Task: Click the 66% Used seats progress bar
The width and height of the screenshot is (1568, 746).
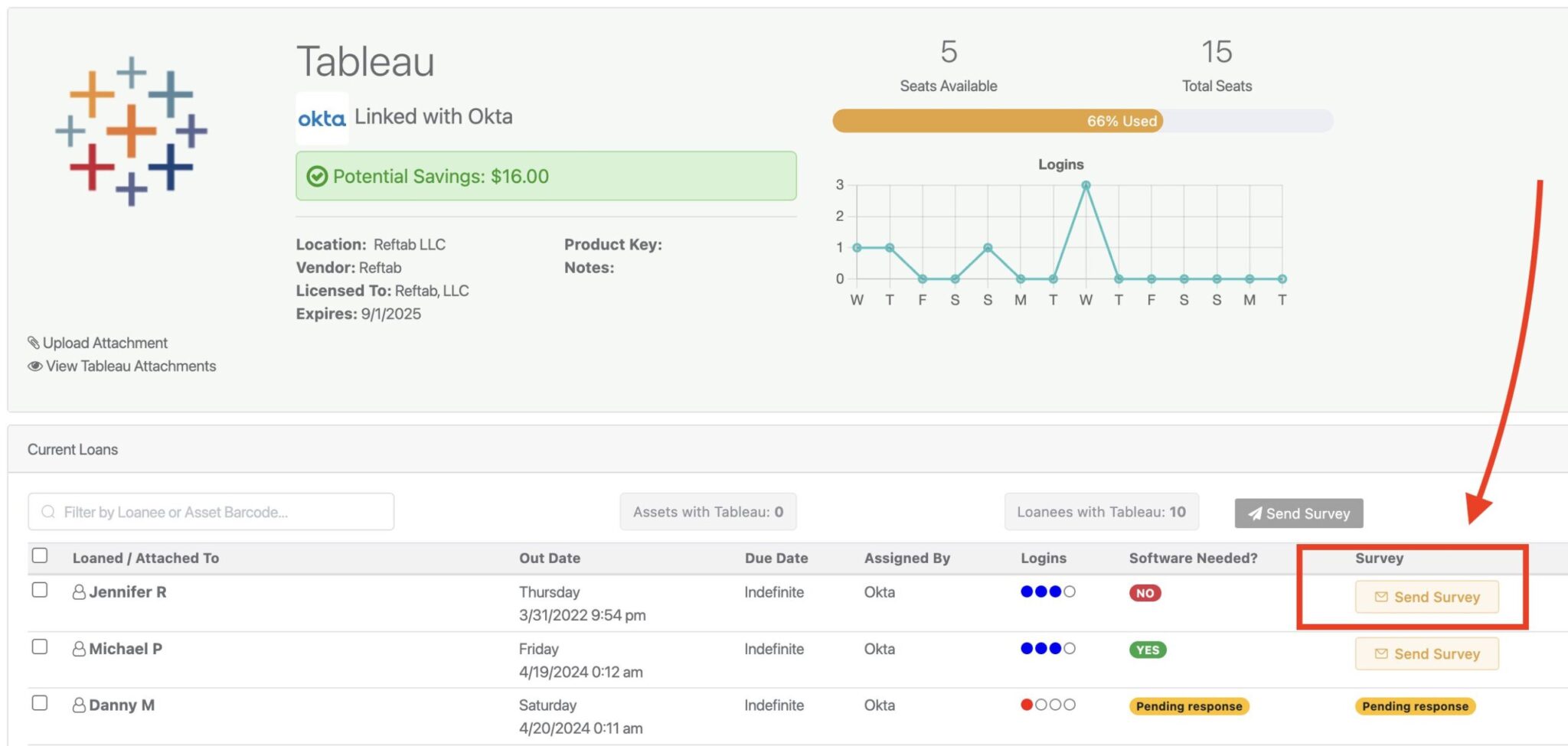Action: [x=1082, y=121]
